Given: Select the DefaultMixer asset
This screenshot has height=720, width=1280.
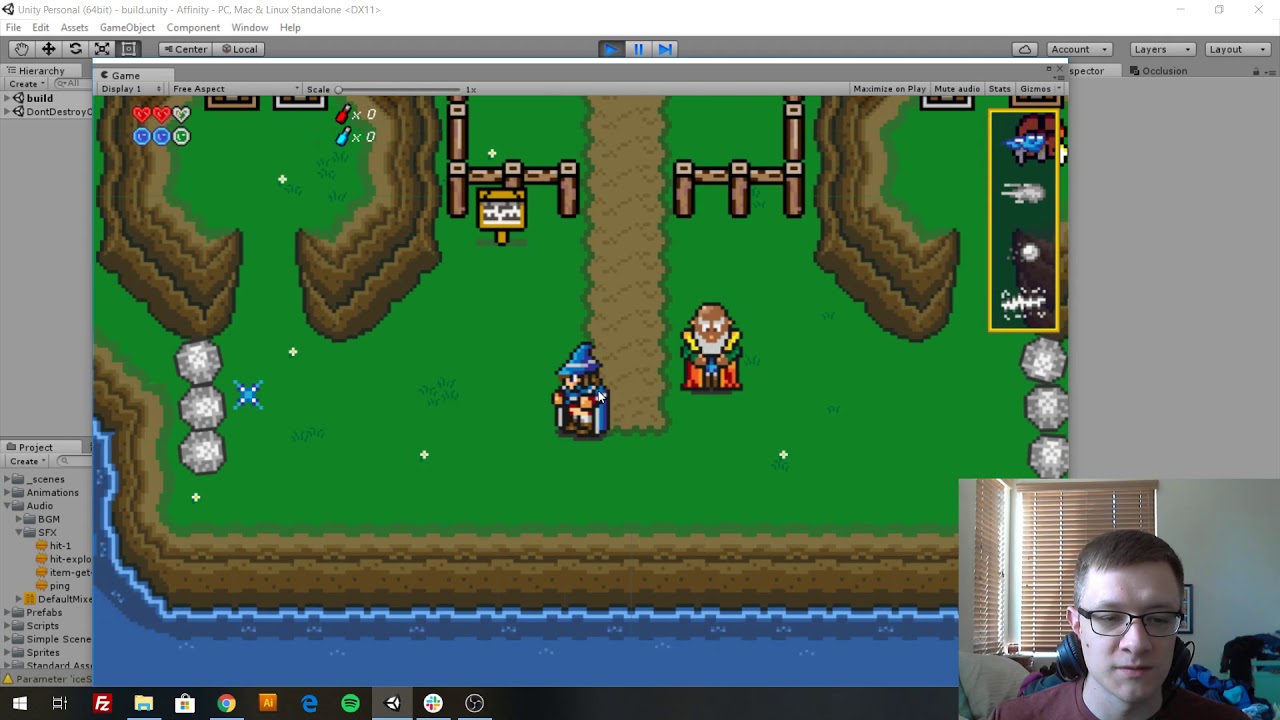Looking at the screenshot, I should [58, 599].
